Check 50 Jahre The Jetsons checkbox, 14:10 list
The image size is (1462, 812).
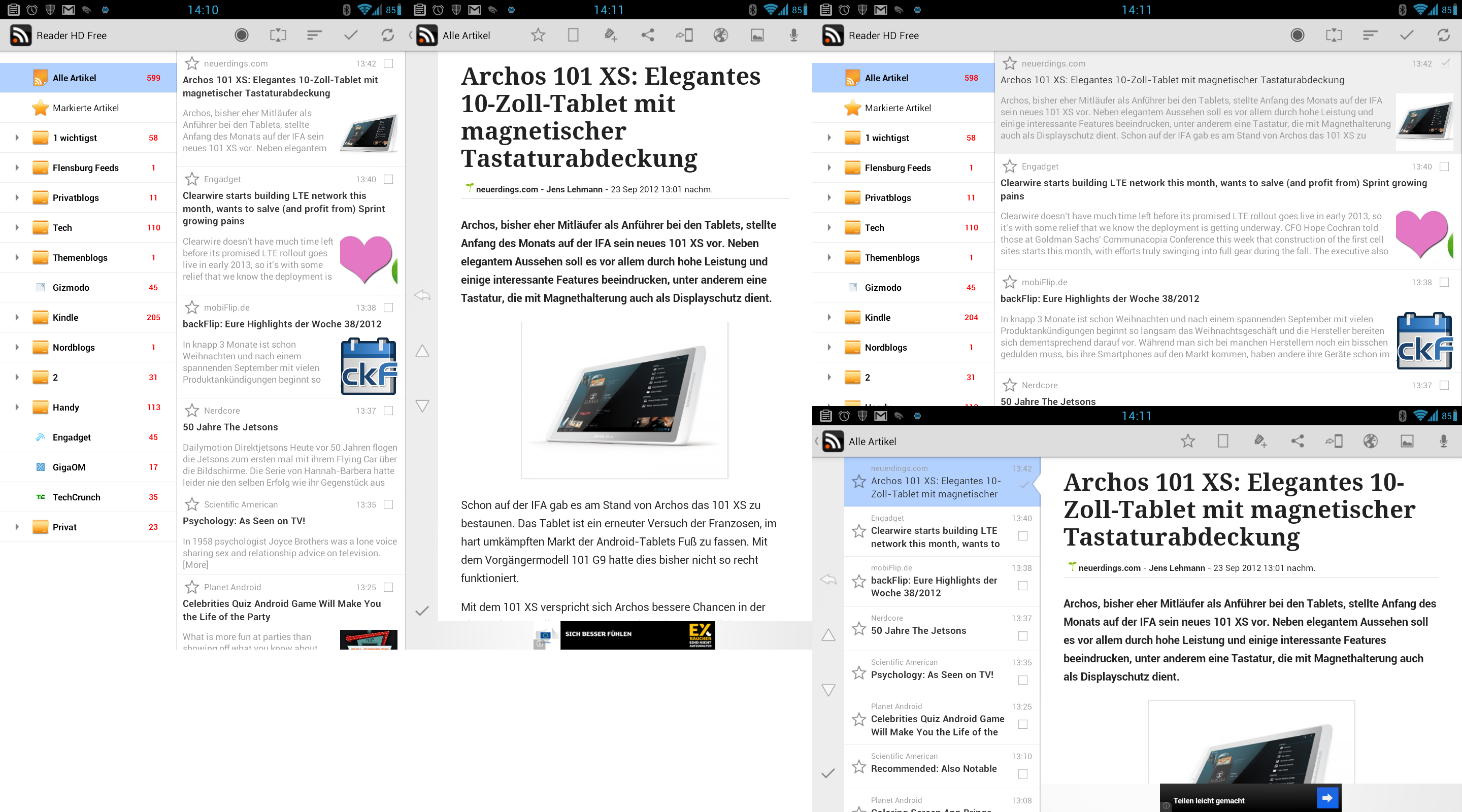pos(388,410)
